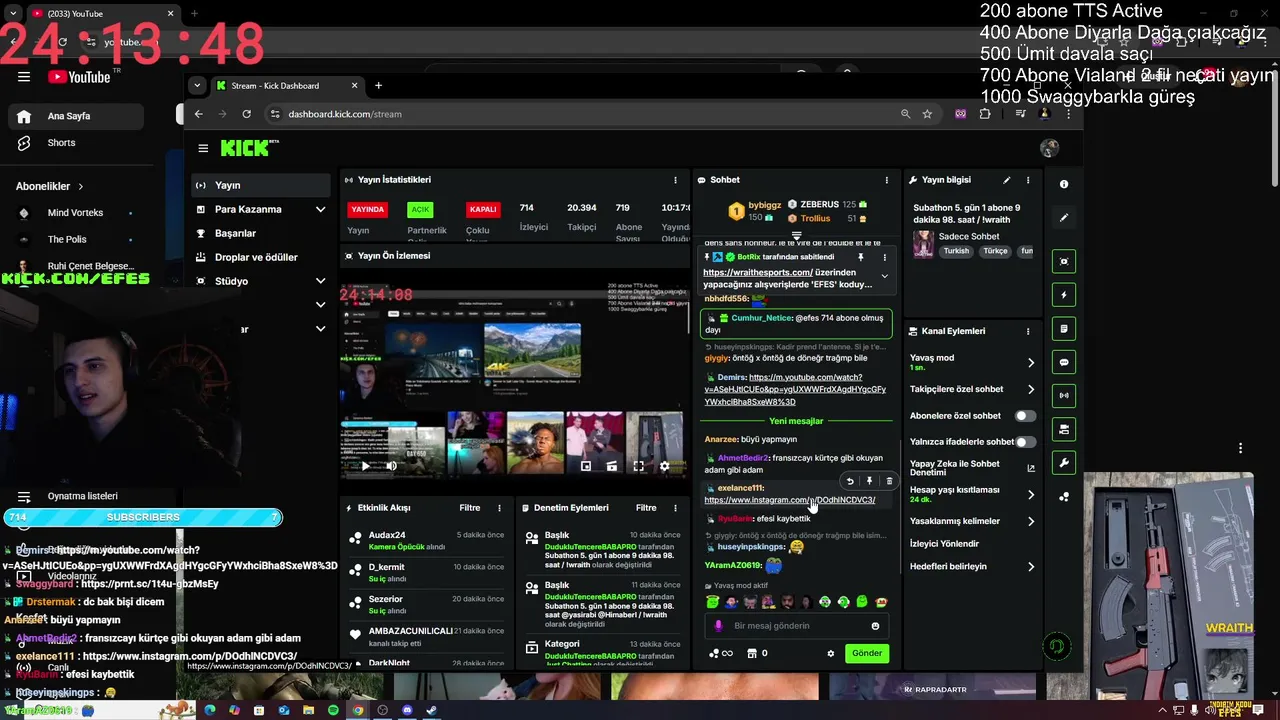Click the lightning bolt icon in right rail
1280x720 pixels.
[1064, 295]
